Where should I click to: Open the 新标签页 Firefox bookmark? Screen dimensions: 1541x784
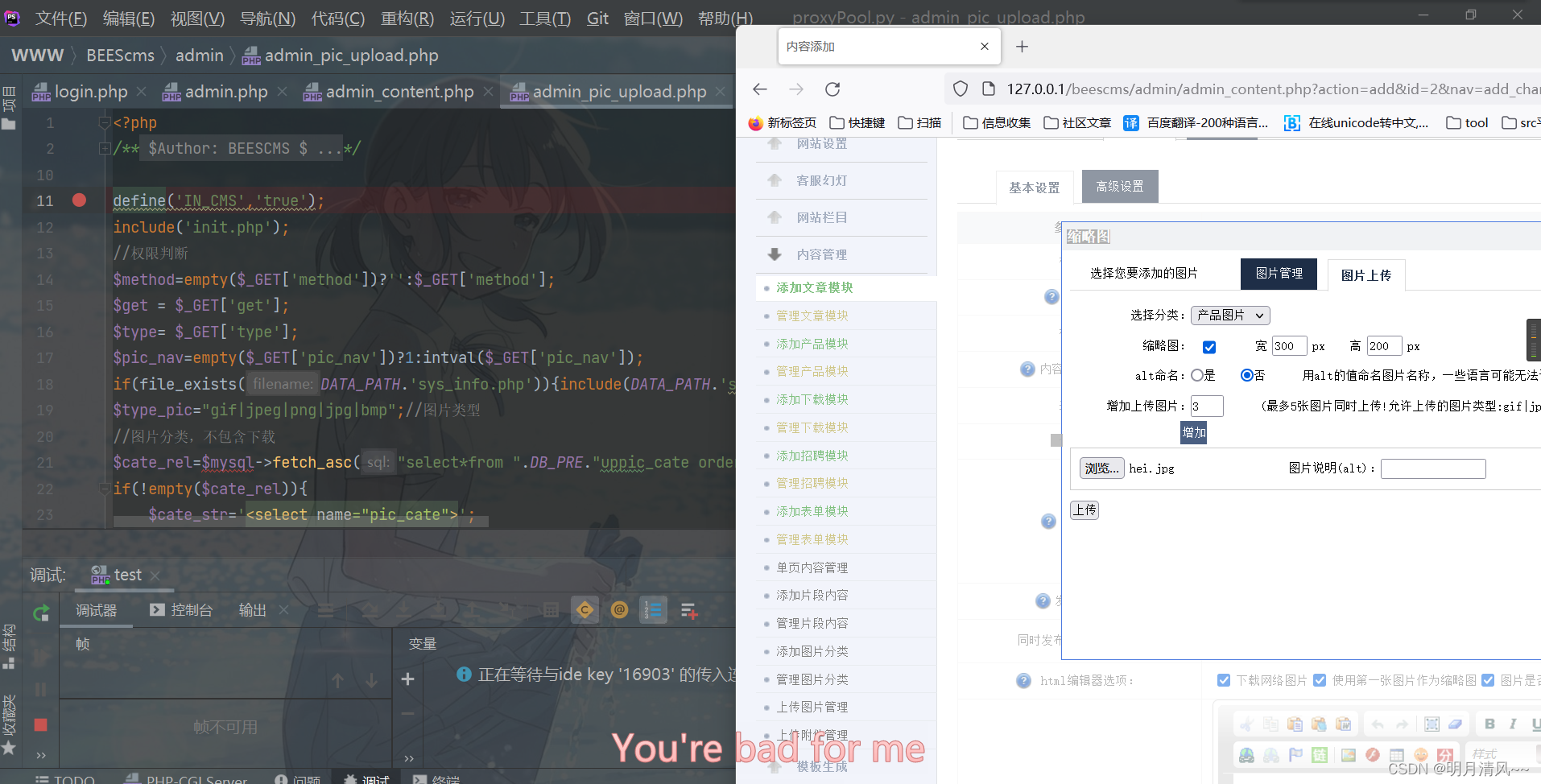point(782,122)
